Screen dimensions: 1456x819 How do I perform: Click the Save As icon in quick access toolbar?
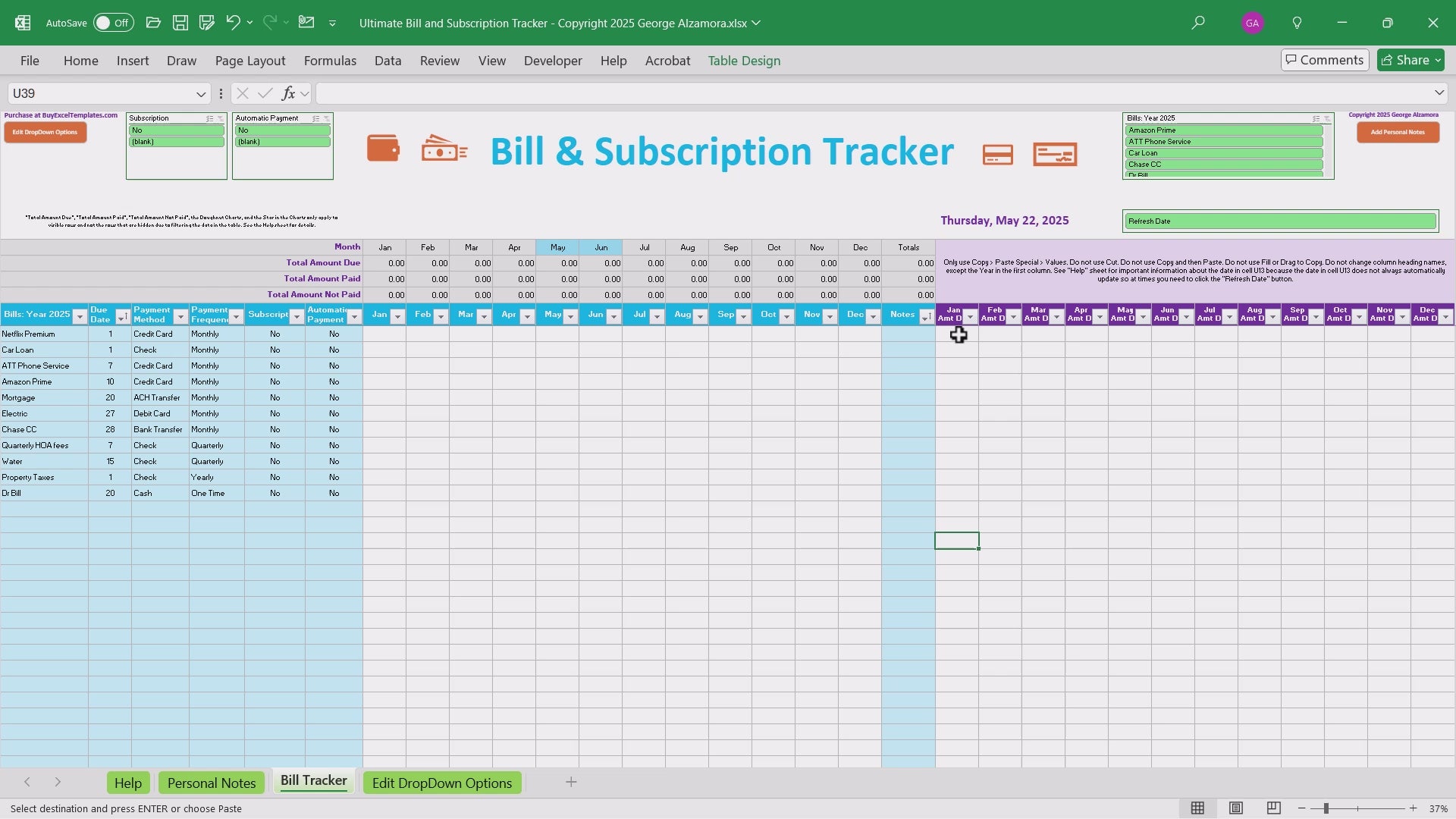(x=206, y=23)
